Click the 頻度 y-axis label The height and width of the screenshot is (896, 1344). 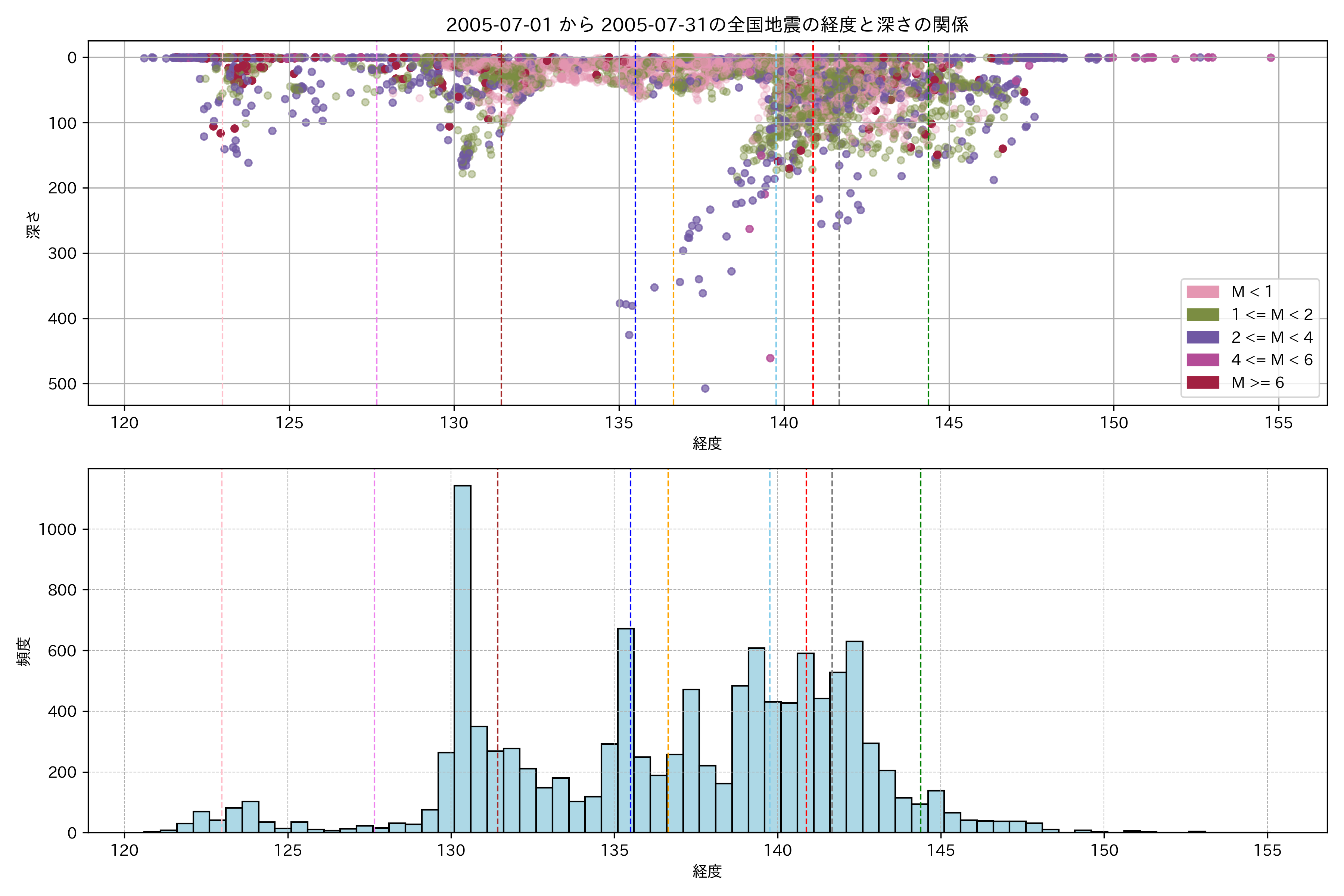pos(24,651)
